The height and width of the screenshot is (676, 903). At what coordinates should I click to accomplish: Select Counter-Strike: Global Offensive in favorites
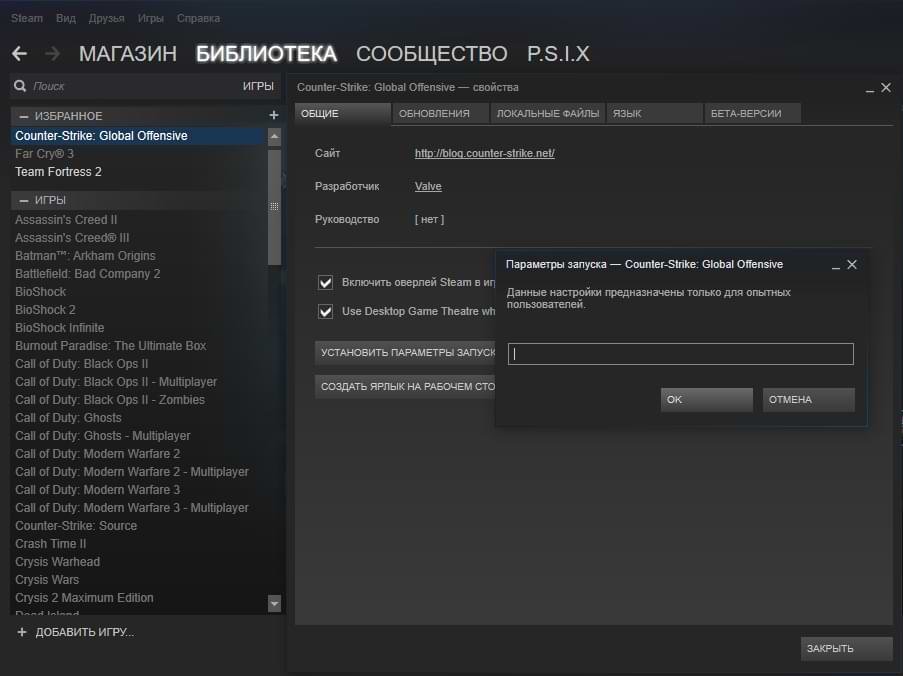coord(138,136)
